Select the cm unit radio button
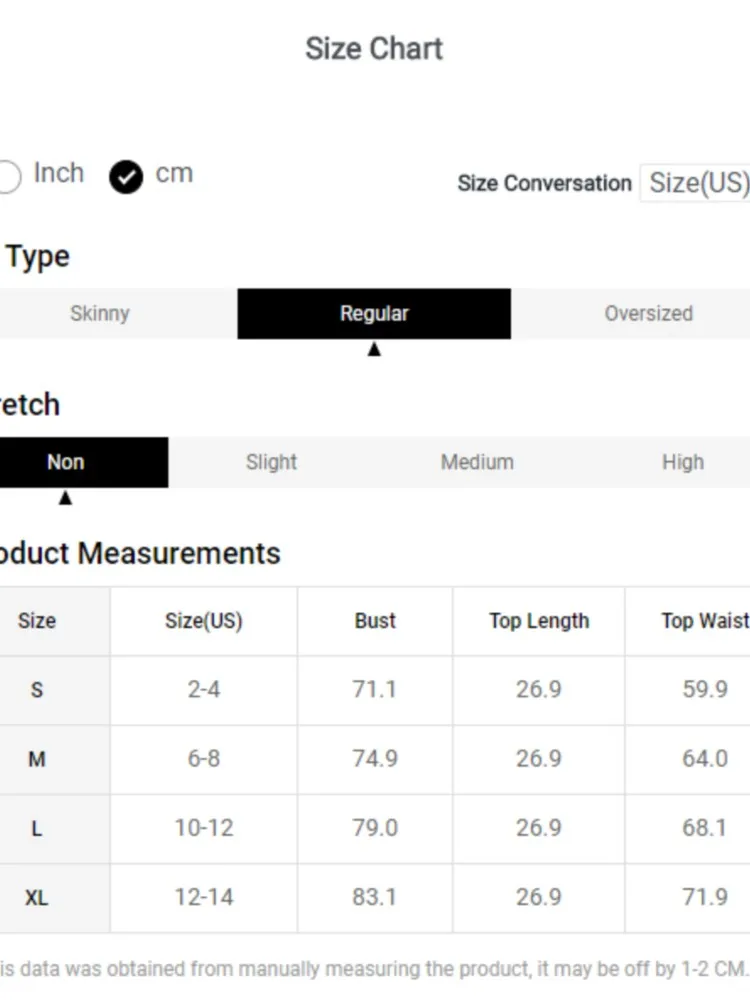Screen dimensions: 750x1000 click(126, 177)
